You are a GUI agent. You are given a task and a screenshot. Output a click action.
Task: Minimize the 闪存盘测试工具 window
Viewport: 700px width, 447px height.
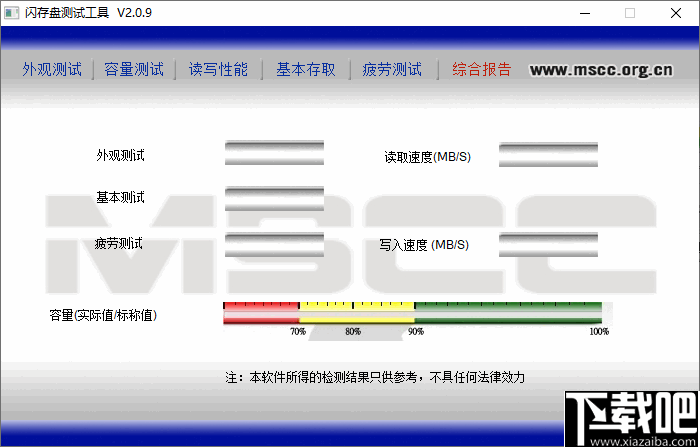(585, 13)
